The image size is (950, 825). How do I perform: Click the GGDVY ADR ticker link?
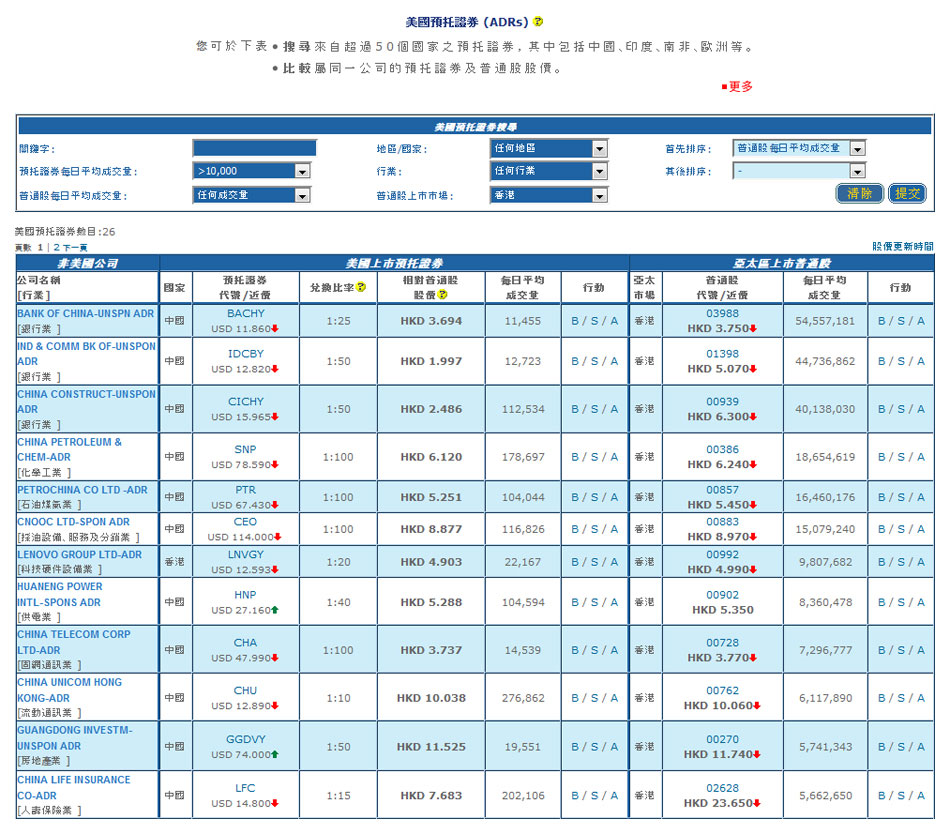click(x=245, y=740)
